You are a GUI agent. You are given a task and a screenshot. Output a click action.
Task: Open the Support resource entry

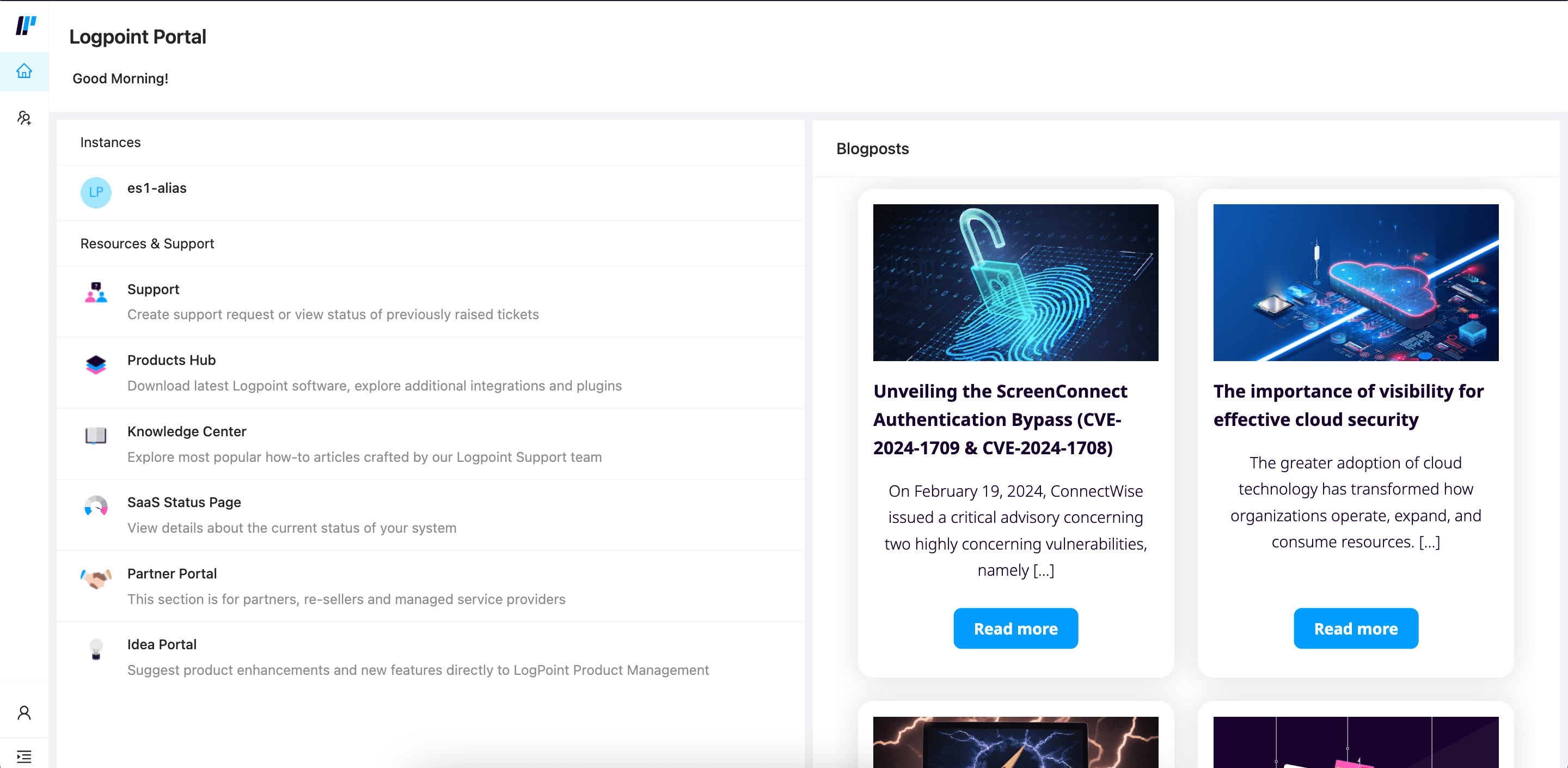point(153,289)
